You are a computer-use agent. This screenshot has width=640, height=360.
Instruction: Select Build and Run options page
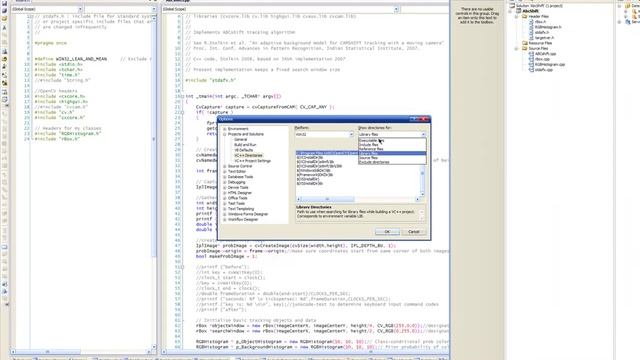point(245,145)
